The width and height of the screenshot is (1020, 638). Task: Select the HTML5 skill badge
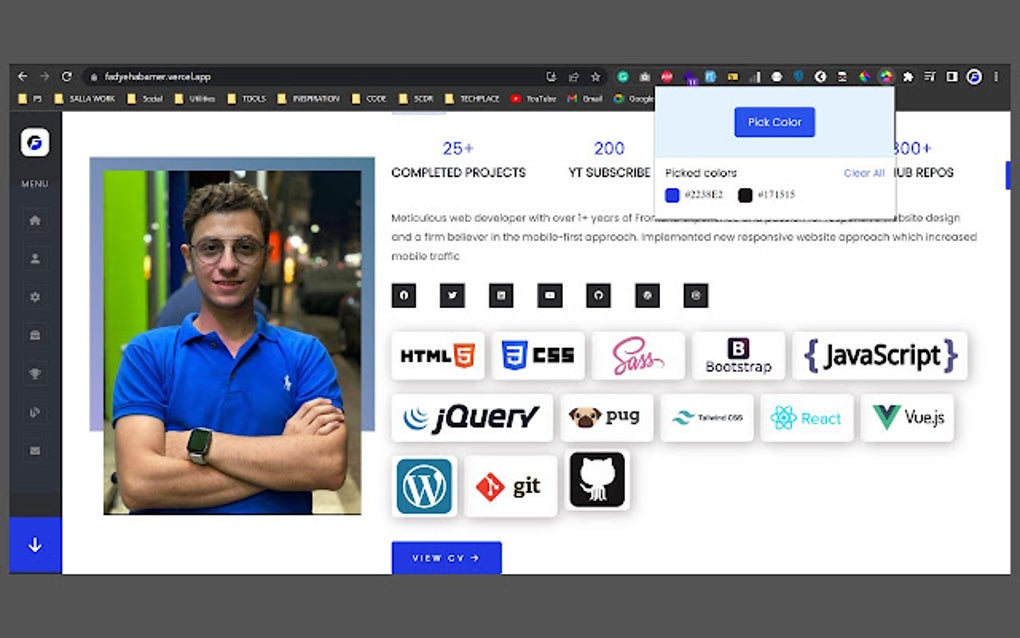click(x=437, y=355)
